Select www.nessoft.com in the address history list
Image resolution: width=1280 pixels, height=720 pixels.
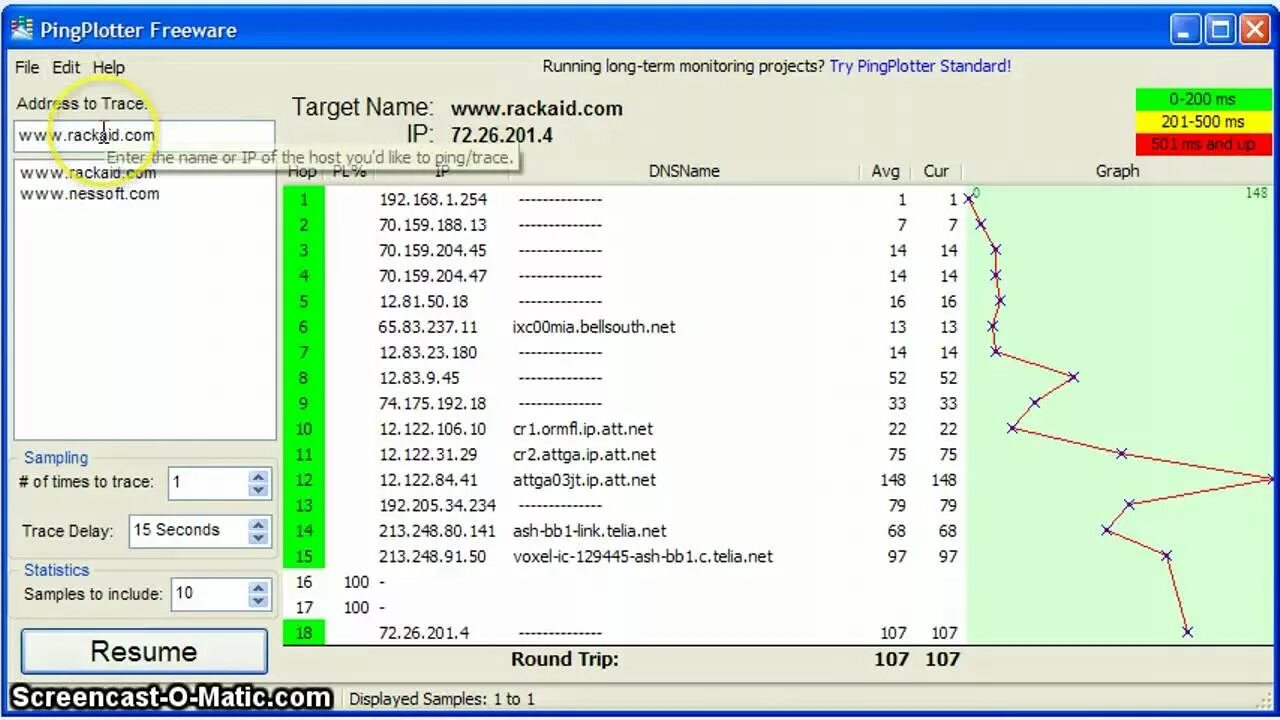(90, 194)
